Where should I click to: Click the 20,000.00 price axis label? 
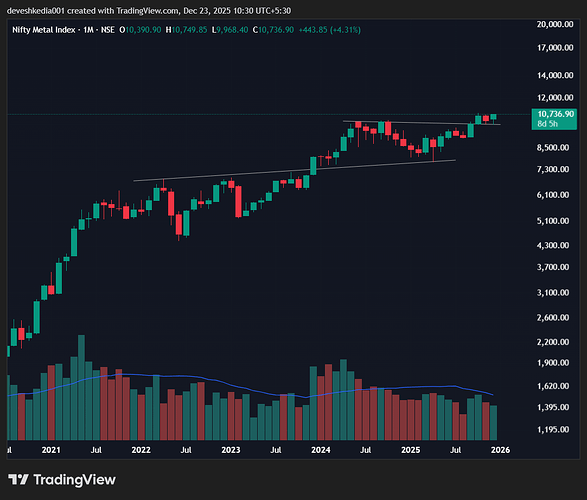coord(555,24)
